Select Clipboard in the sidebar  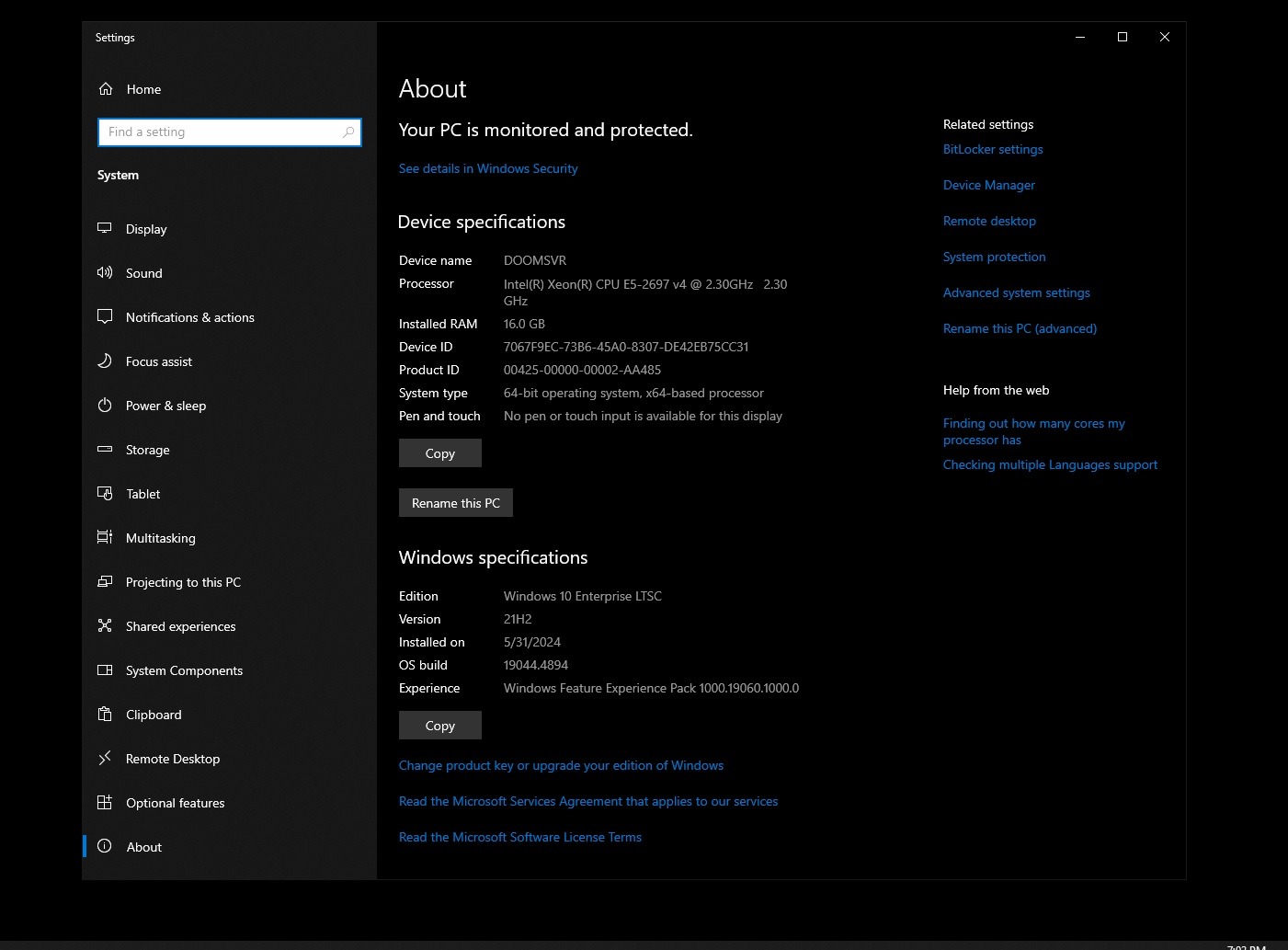230,715
